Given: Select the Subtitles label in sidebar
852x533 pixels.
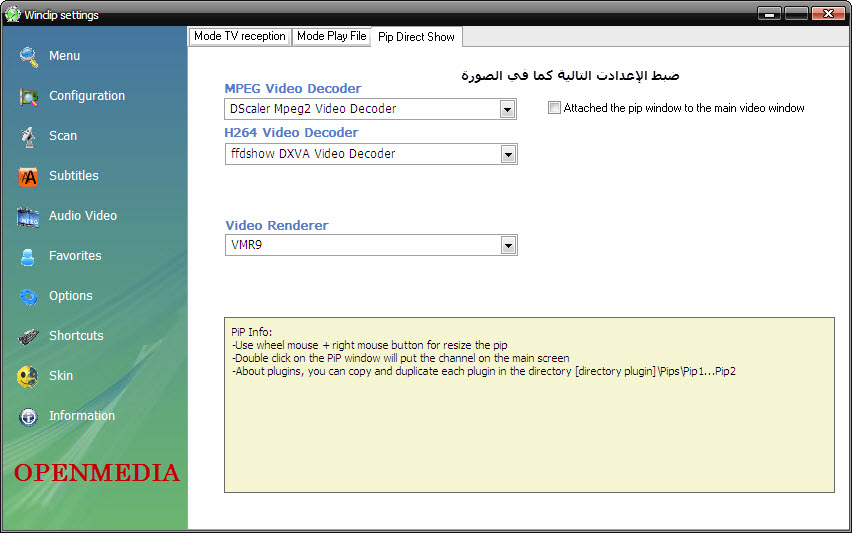Looking at the screenshot, I should point(74,175).
